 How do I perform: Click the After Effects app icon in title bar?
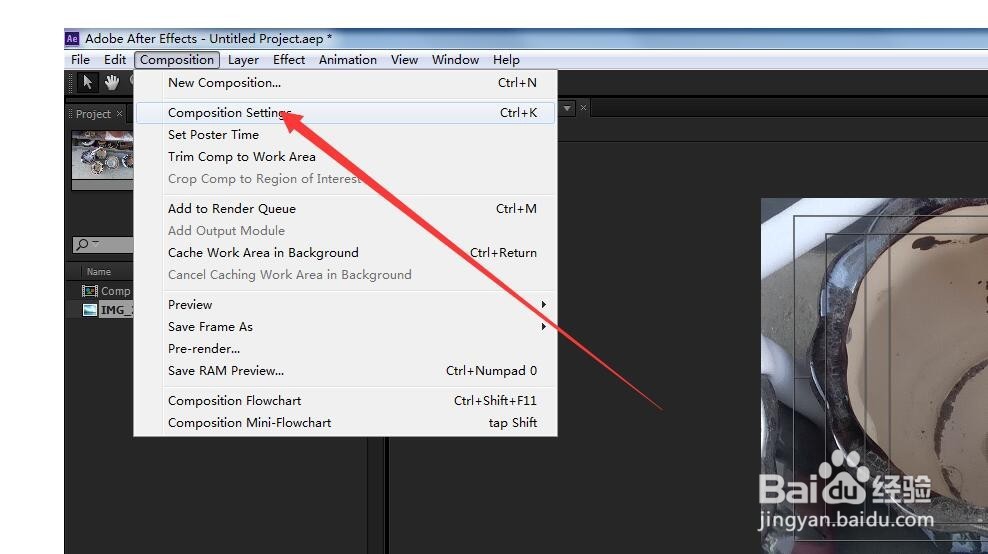[x=72, y=38]
